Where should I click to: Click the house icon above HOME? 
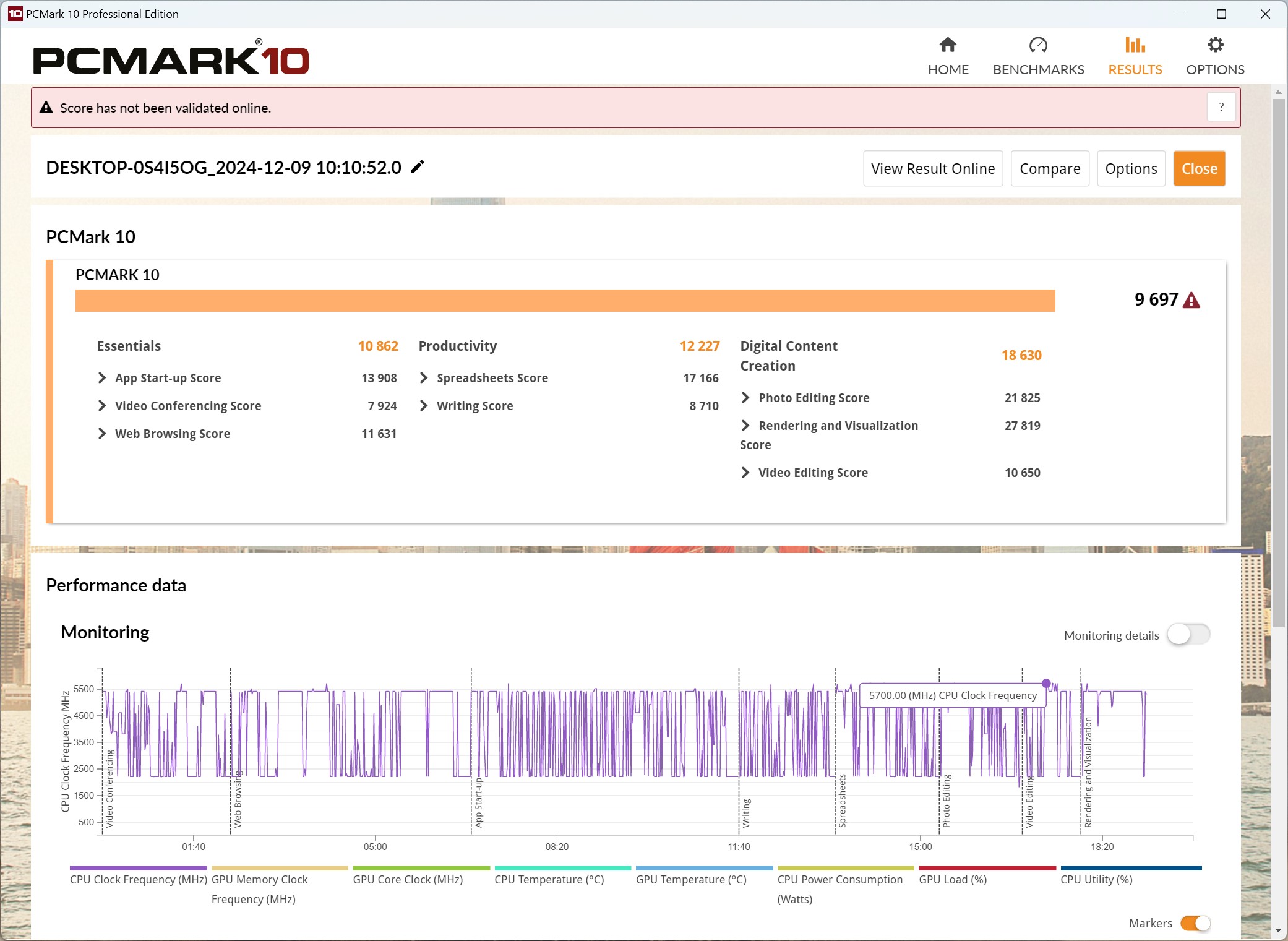pyautogui.click(x=948, y=45)
